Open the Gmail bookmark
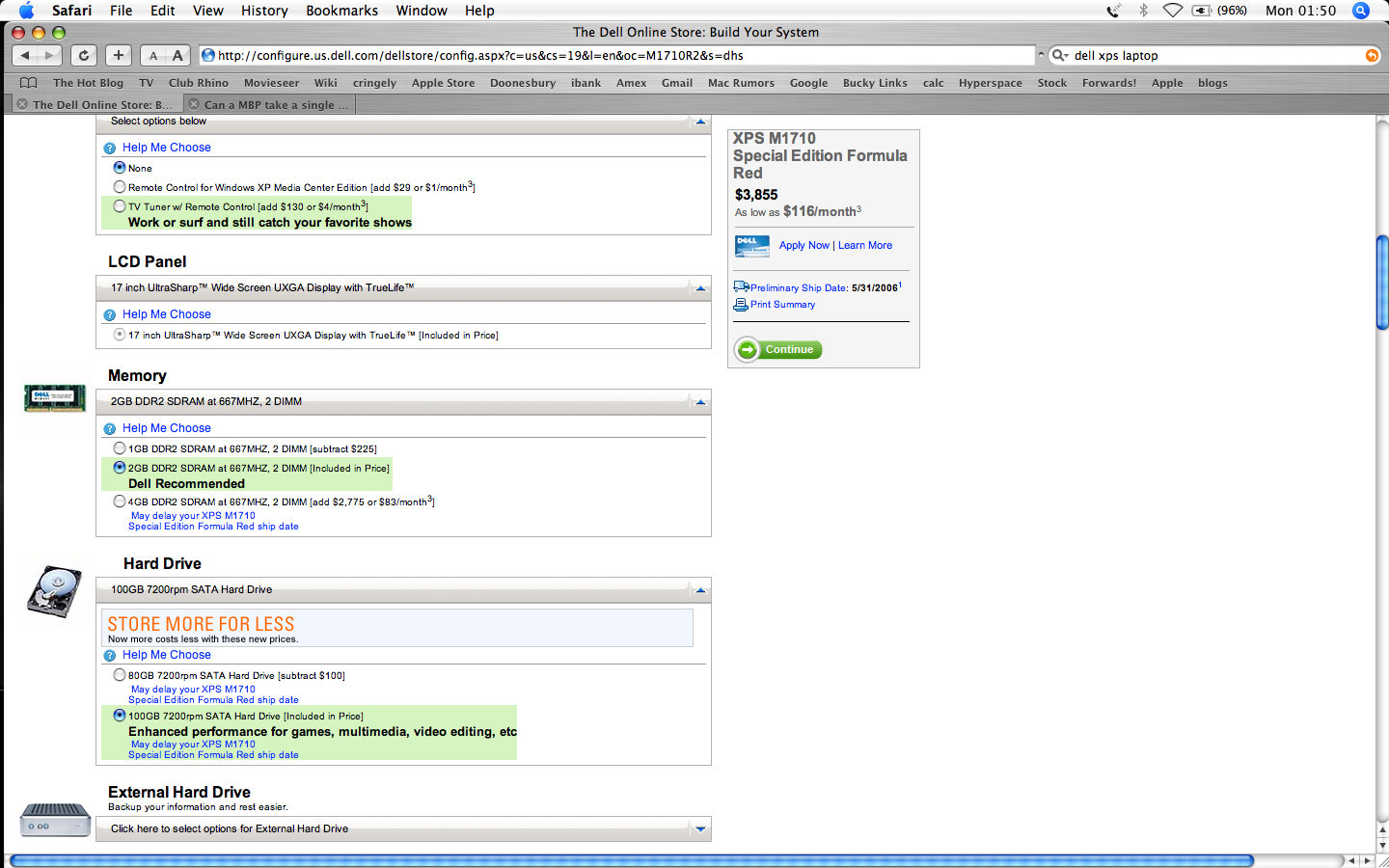 [x=676, y=83]
